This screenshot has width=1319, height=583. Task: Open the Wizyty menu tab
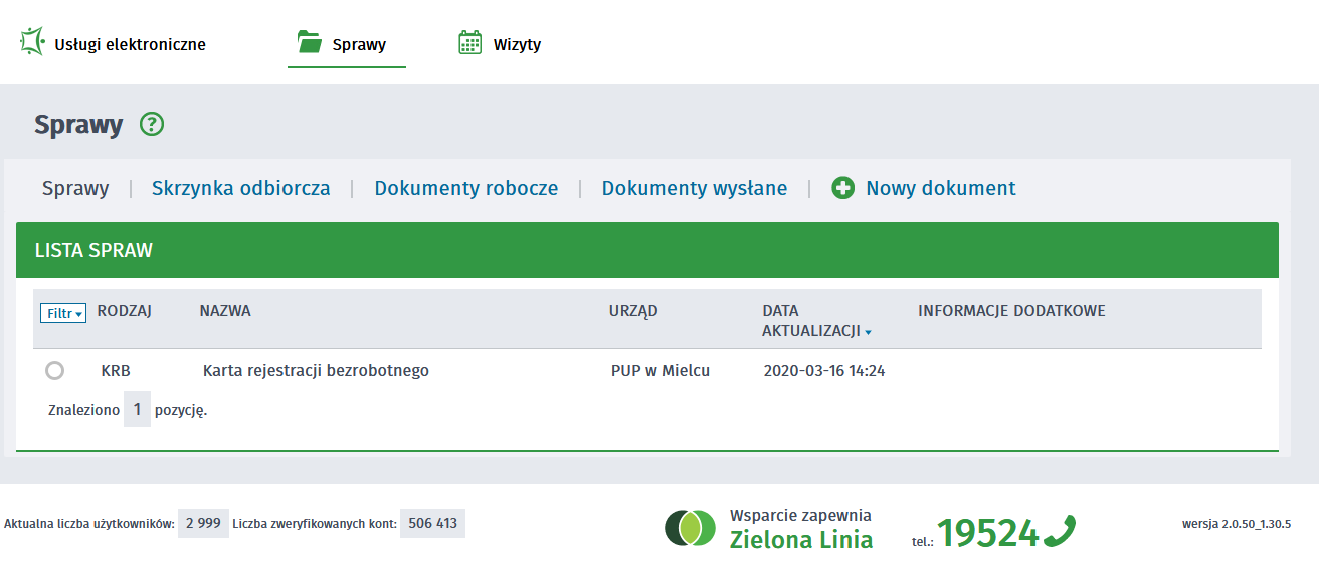(x=517, y=44)
